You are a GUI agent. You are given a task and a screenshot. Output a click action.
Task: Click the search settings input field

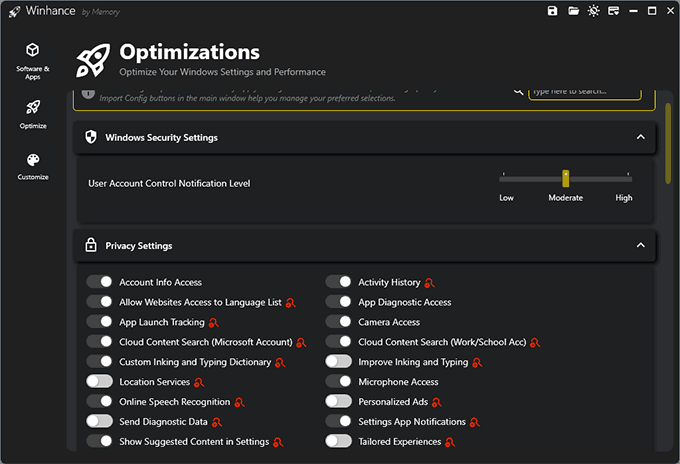584,92
